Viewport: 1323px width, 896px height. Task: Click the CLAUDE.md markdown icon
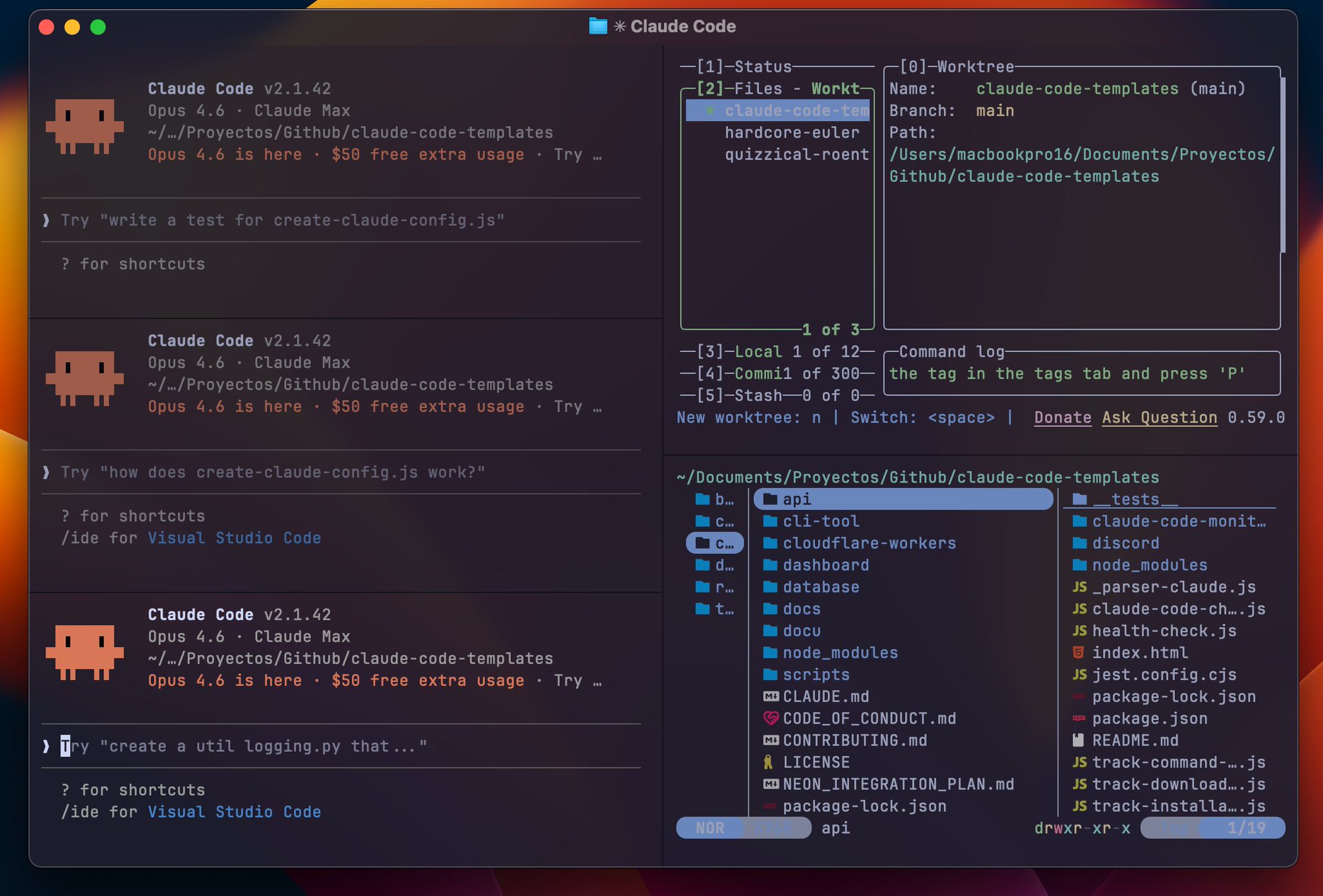pyautogui.click(x=771, y=696)
